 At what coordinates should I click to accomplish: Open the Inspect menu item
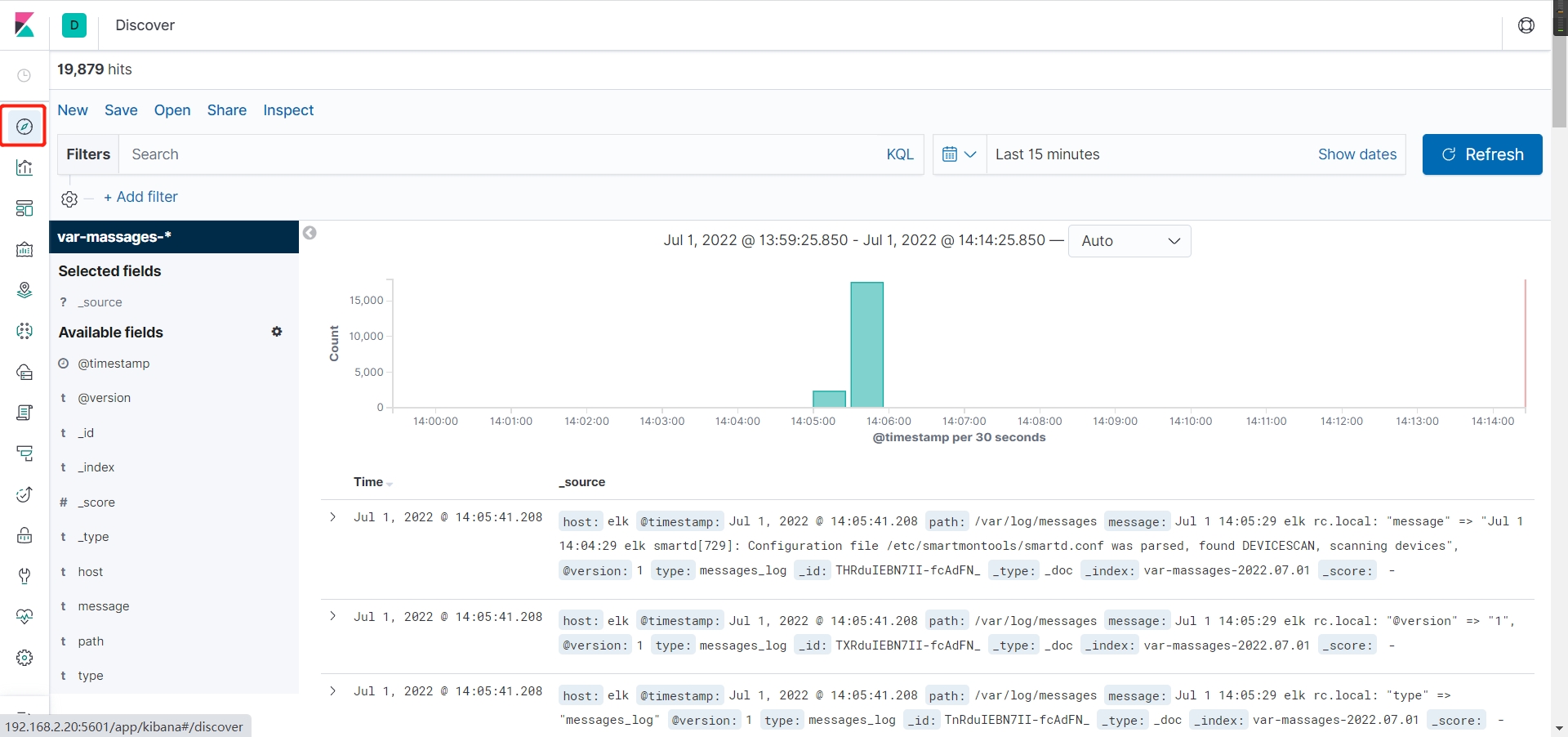pos(288,110)
